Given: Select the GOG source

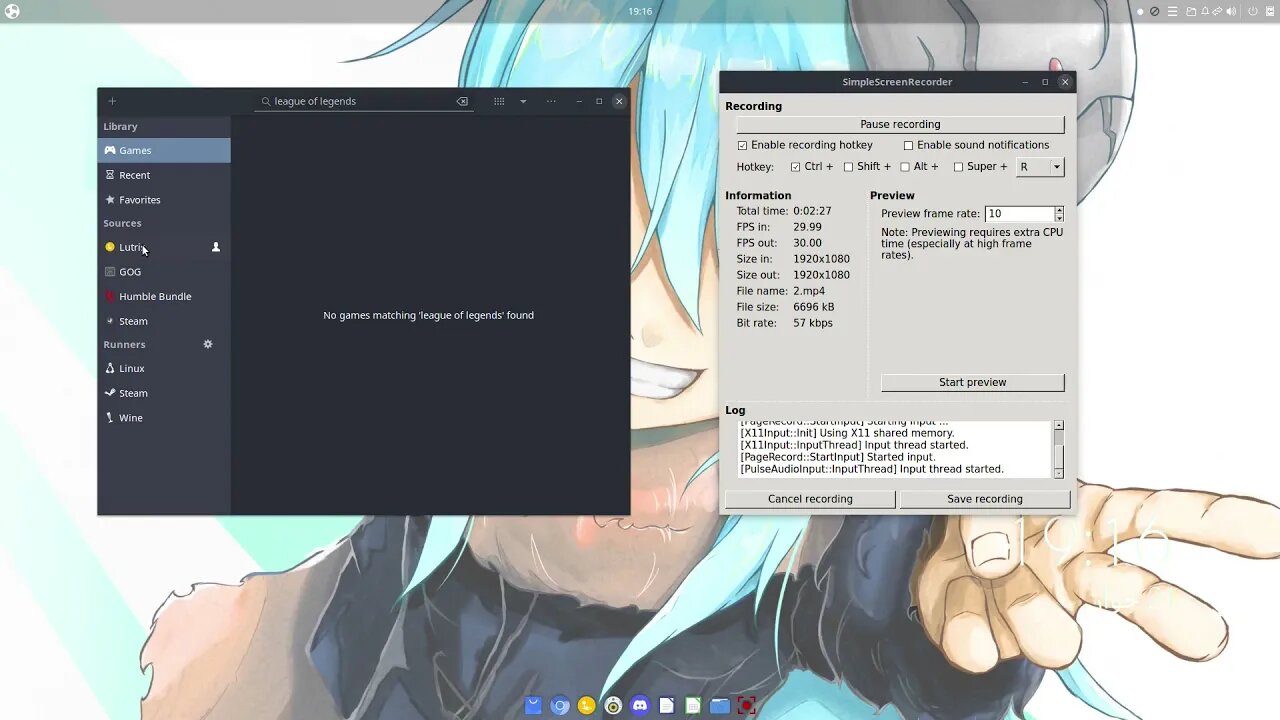Looking at the screenshot, I should [x=164, y=272].
